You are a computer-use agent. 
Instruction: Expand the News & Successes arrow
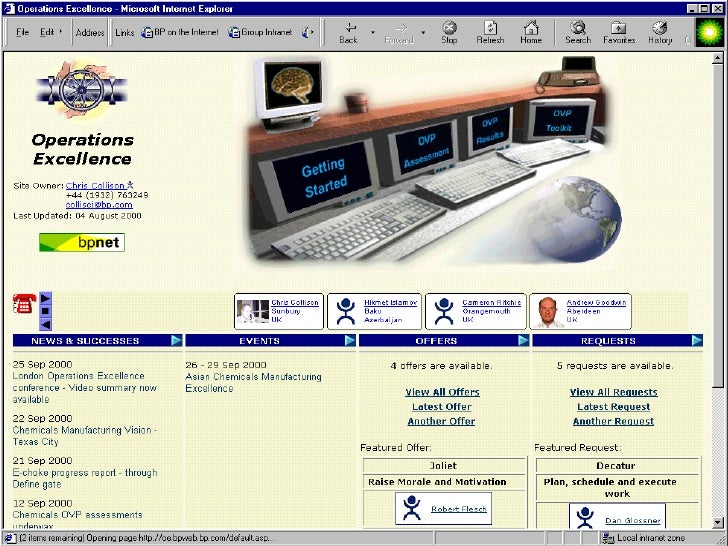click(x=176, y=340)
